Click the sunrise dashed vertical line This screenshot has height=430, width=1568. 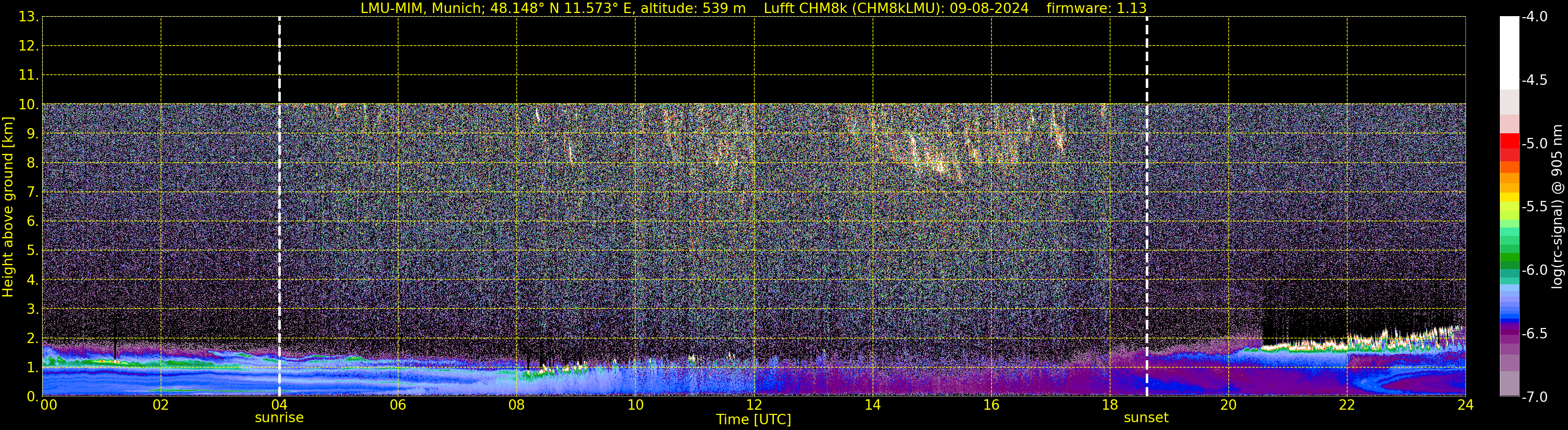pyautogui.click(x=279, y=207)
